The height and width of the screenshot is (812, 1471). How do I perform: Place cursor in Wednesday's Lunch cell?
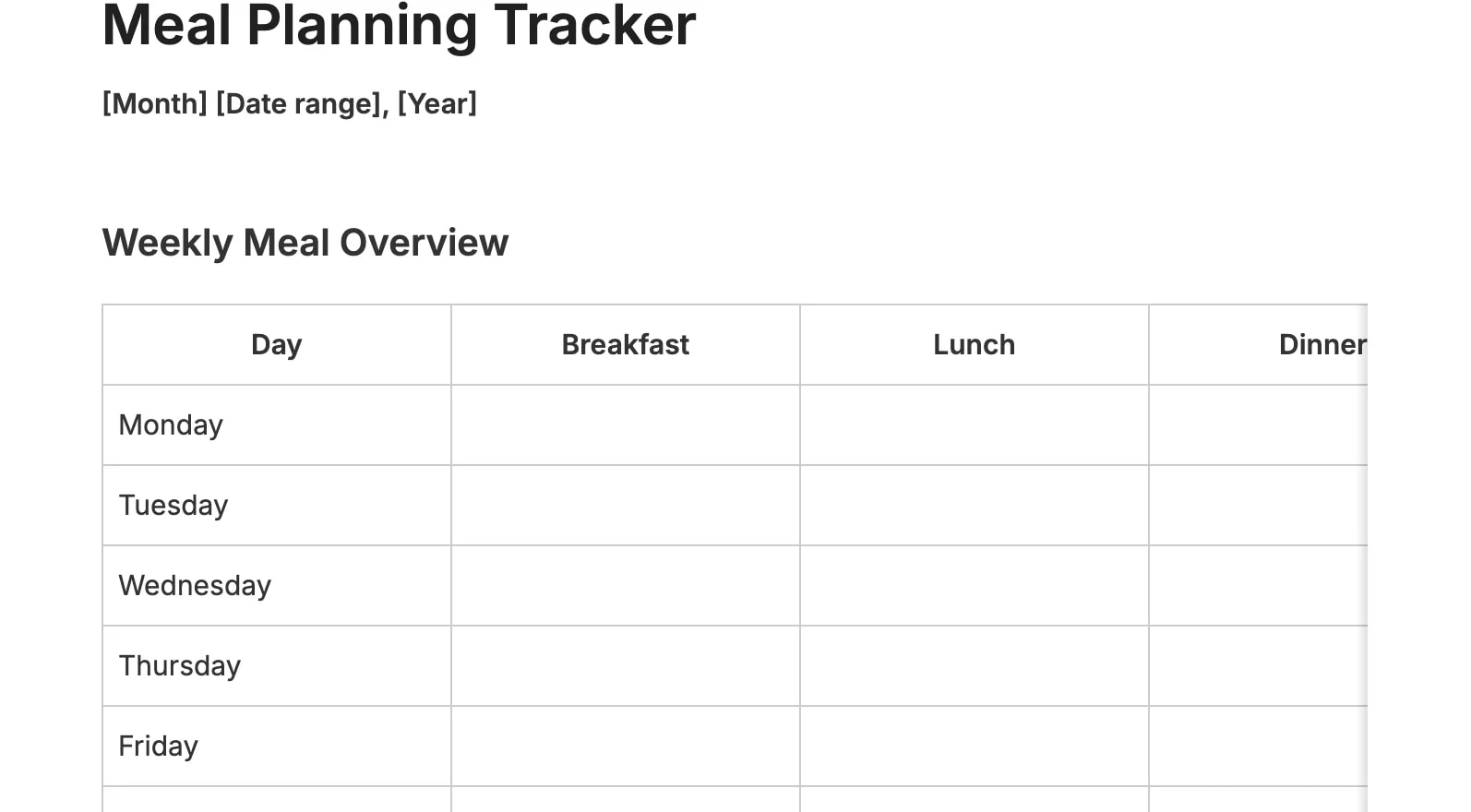(974, 585)
